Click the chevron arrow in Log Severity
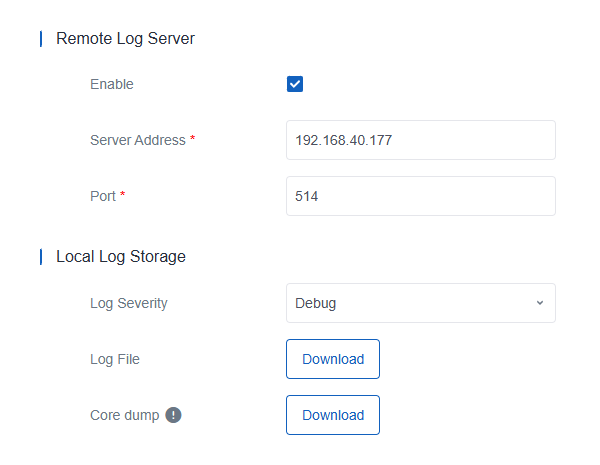Viewport: 600px width, 465px height. tap(540, 303)
